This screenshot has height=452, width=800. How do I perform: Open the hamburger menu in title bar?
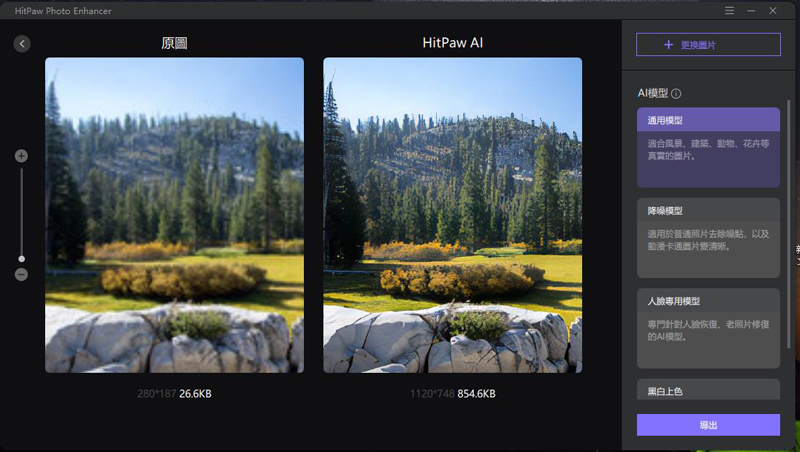point(730,11)
